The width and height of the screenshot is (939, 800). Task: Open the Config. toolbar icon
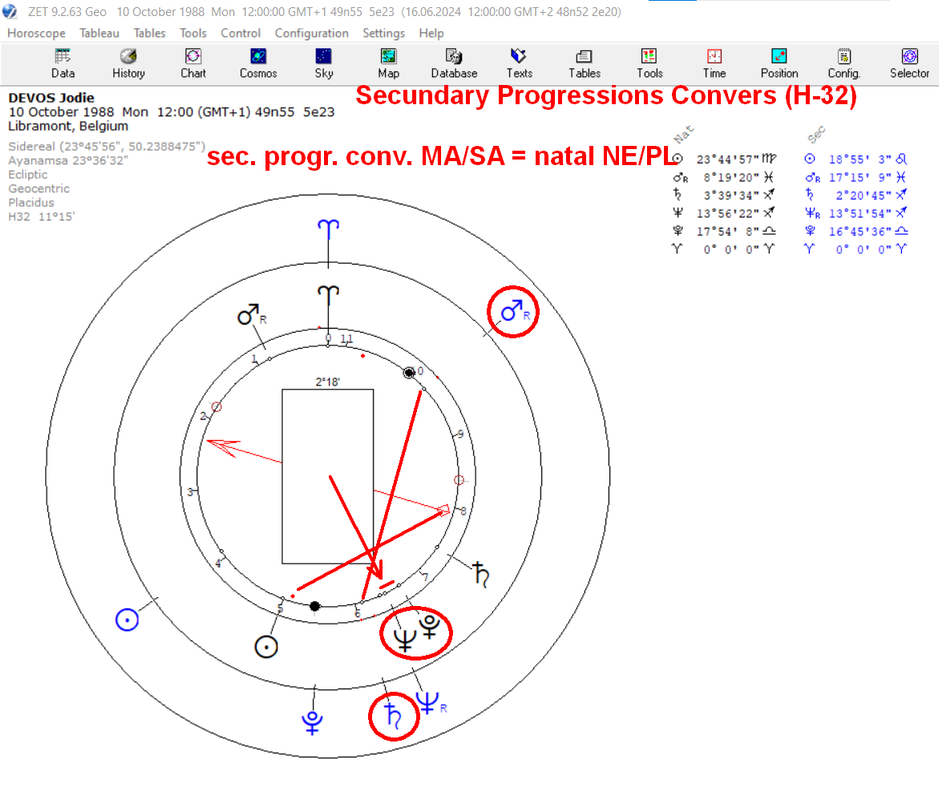point(844,64)
